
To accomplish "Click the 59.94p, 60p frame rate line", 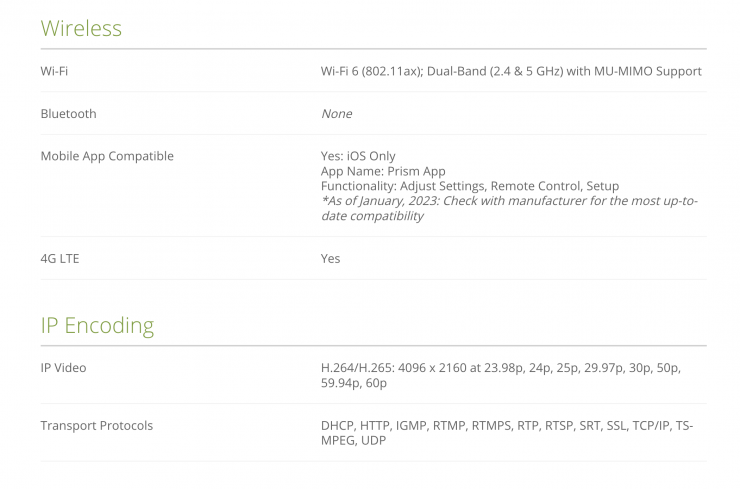I will point(353,383).
